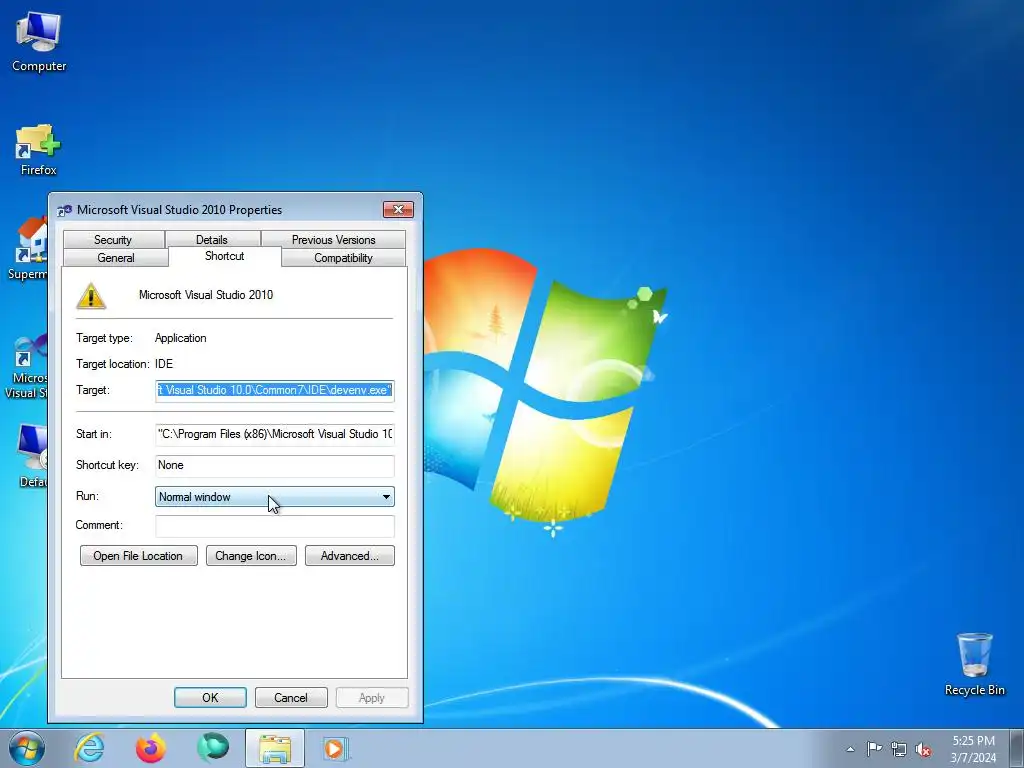The height and width of the screenshot is (768, 1024).
Task: Click into the Comment field
Action: coord(274,526)
